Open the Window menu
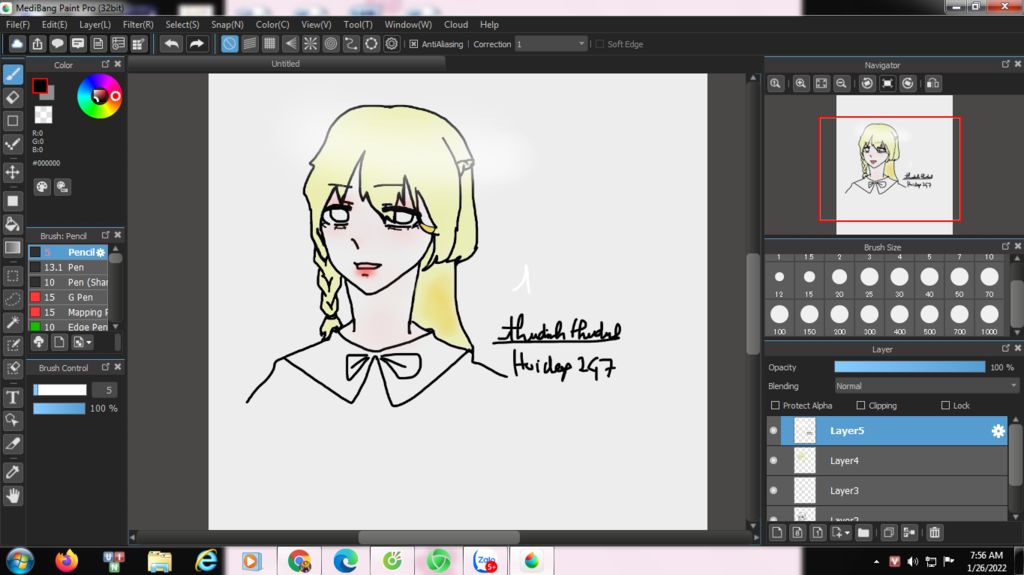The width and height of the screenshot is (1024, 575). click(x=408, y=24)
